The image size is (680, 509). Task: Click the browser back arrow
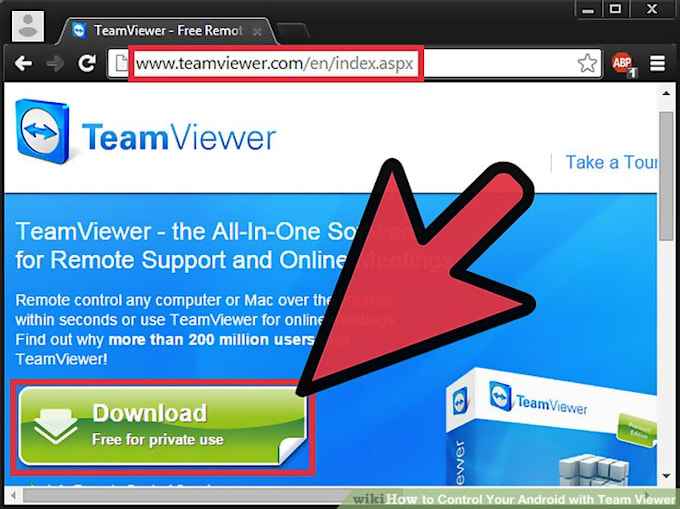[23, 64]
